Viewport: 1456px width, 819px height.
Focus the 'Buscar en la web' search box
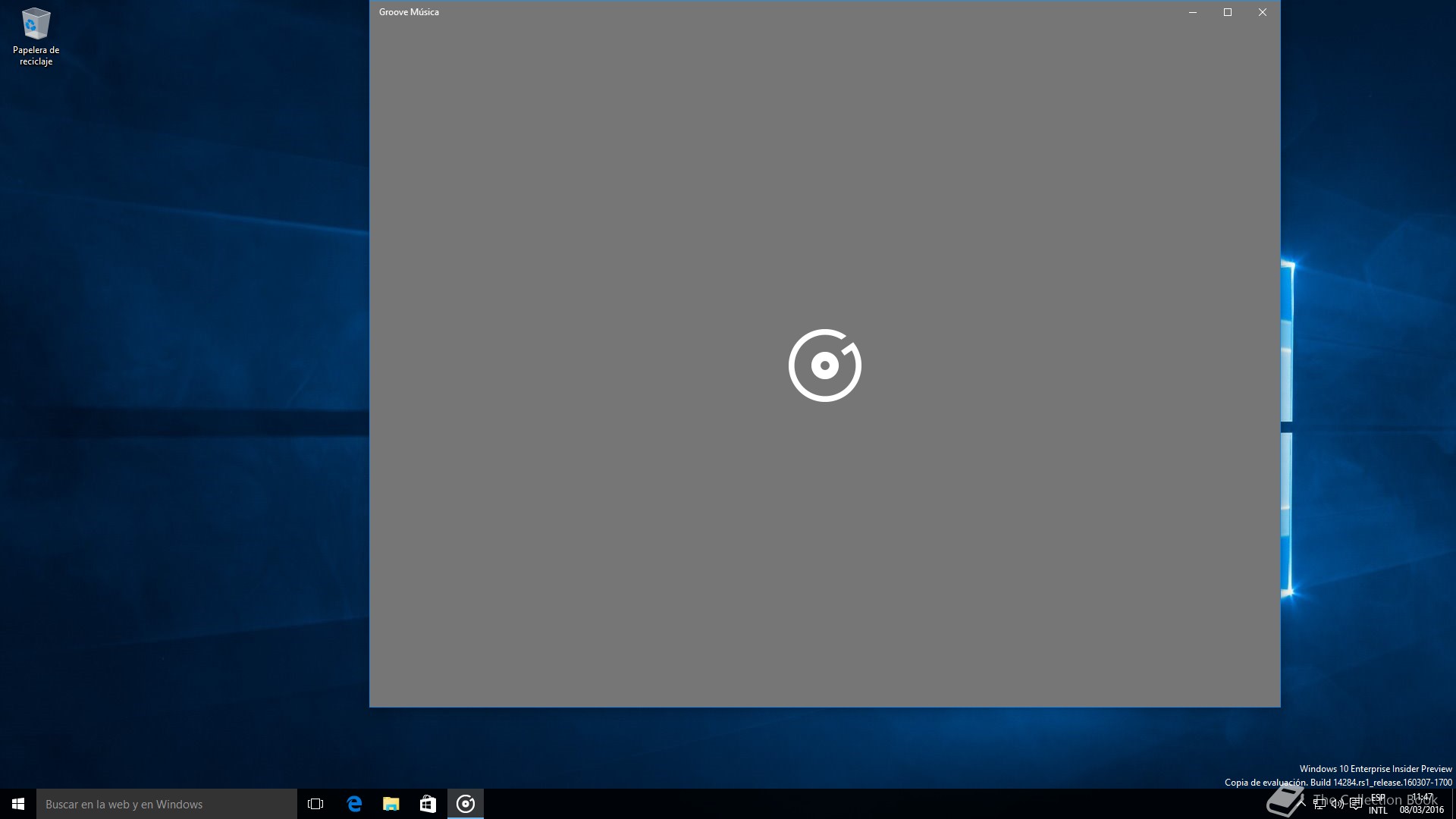167,804
